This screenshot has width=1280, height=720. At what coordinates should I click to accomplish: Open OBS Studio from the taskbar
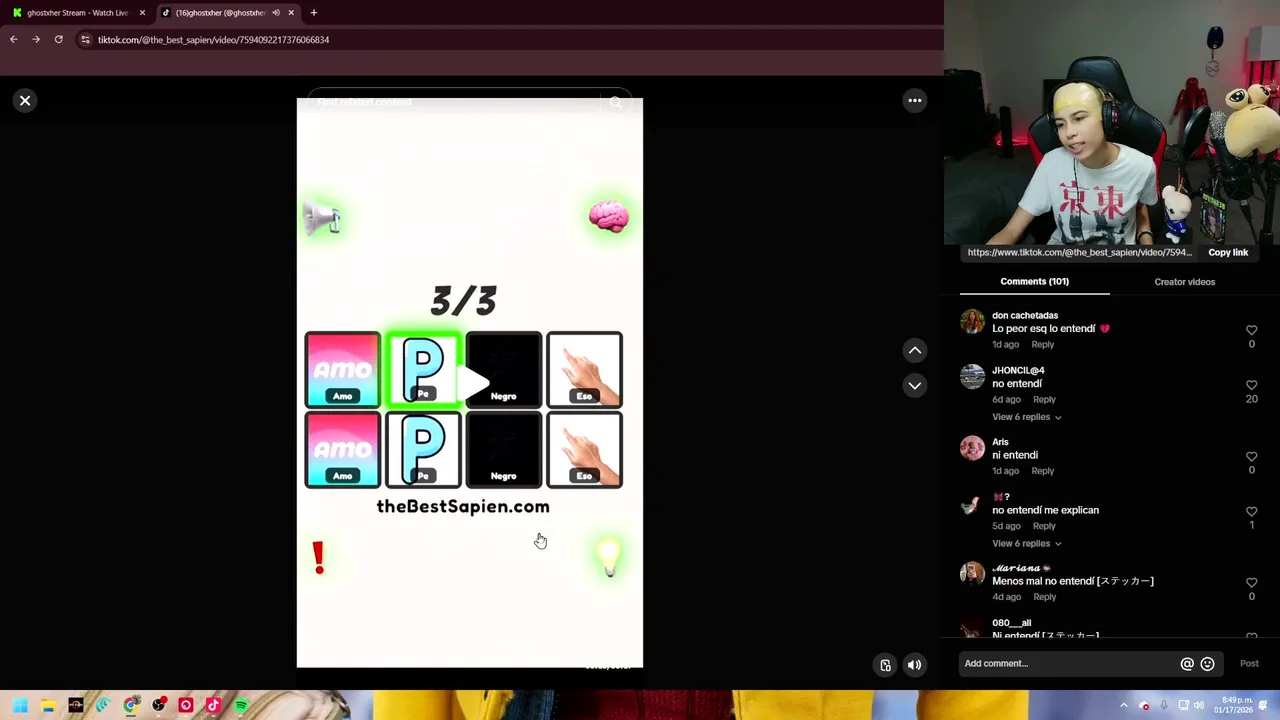pos(158,706)
